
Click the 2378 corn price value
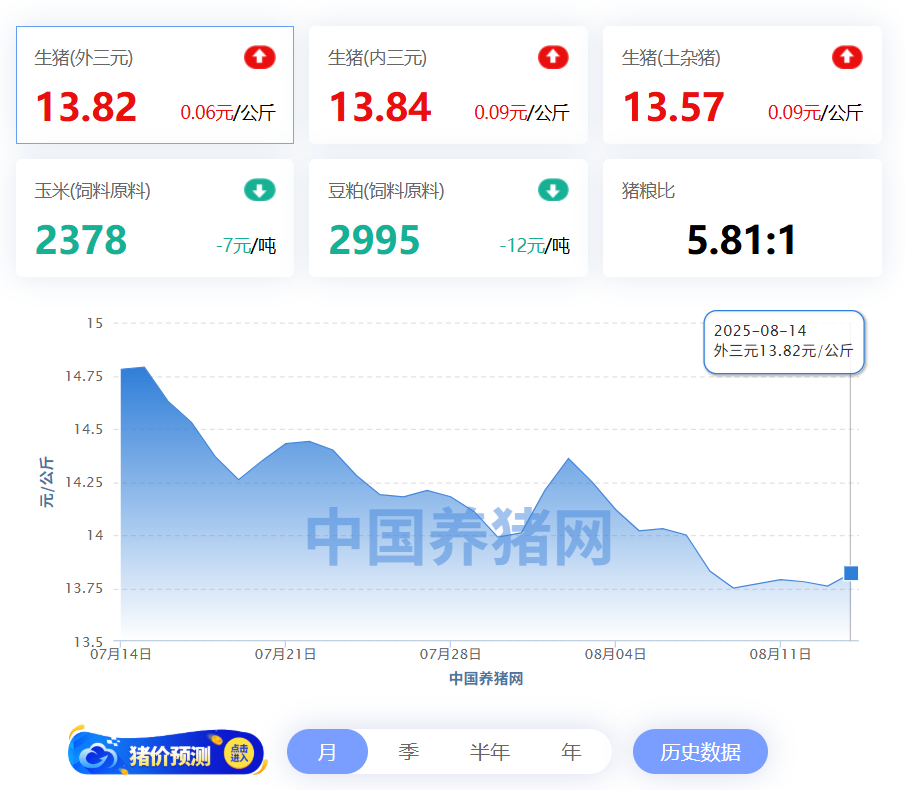click(x=81, y=240)
